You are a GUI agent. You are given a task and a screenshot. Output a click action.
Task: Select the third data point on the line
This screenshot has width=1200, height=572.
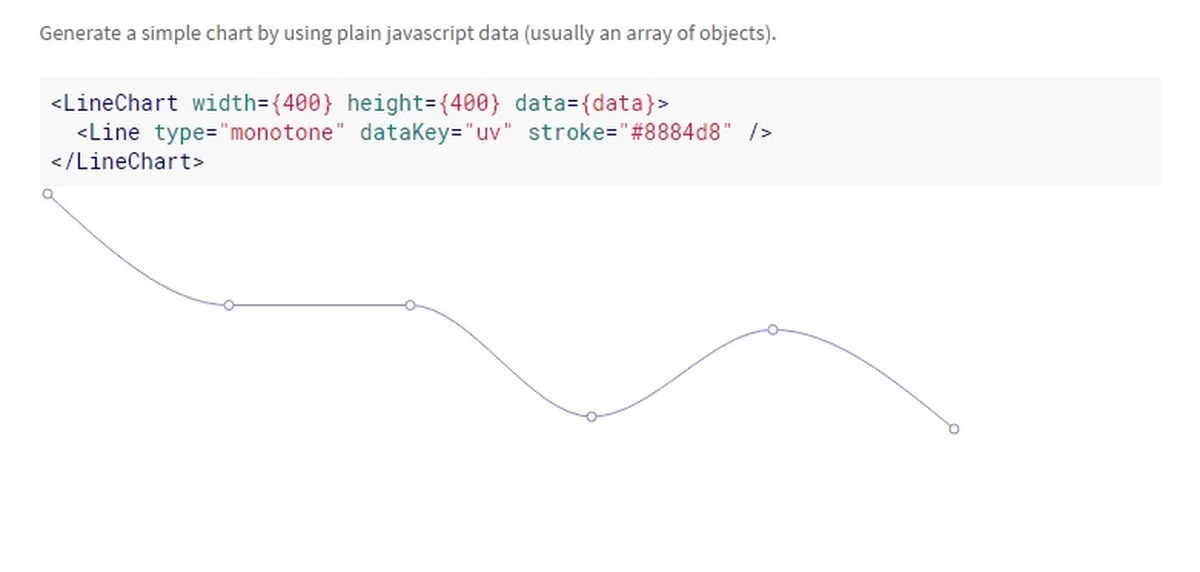pyautogui.click(x=410, y=305)
